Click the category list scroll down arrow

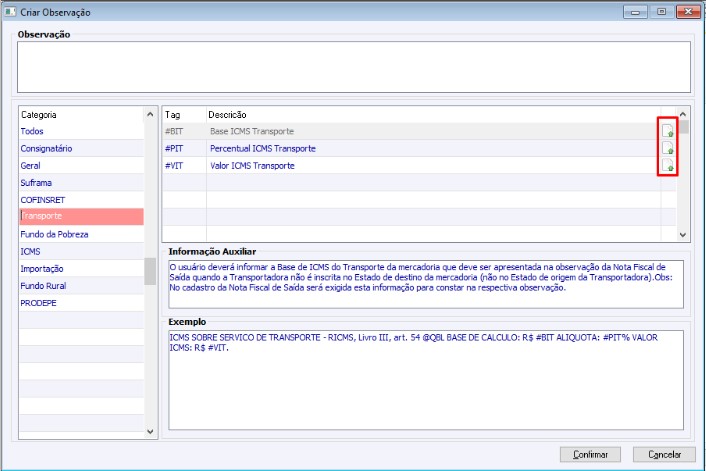click(x=150, y=431)
